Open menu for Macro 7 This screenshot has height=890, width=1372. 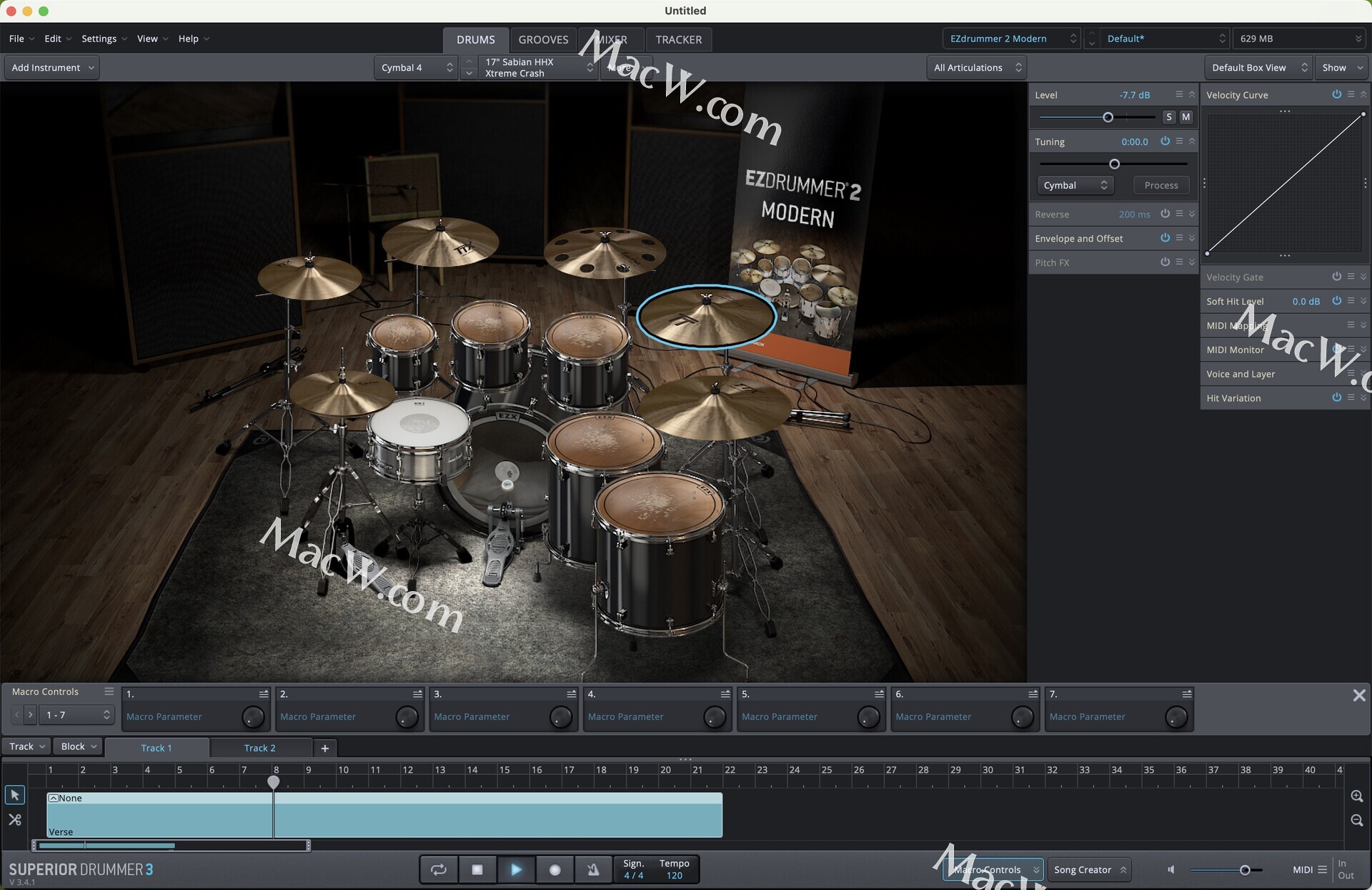click(x=1187, y=693)
